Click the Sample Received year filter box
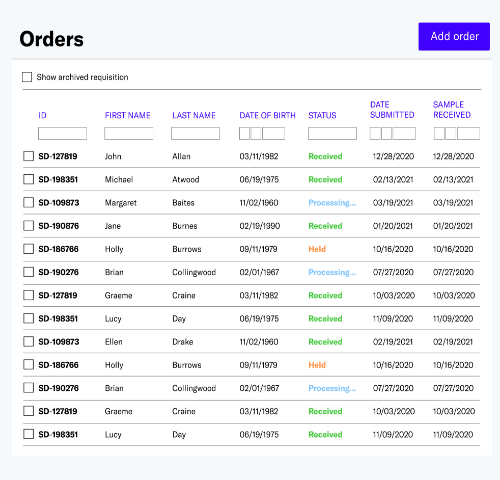The image size is (500, 480). (x=468, y=133)
